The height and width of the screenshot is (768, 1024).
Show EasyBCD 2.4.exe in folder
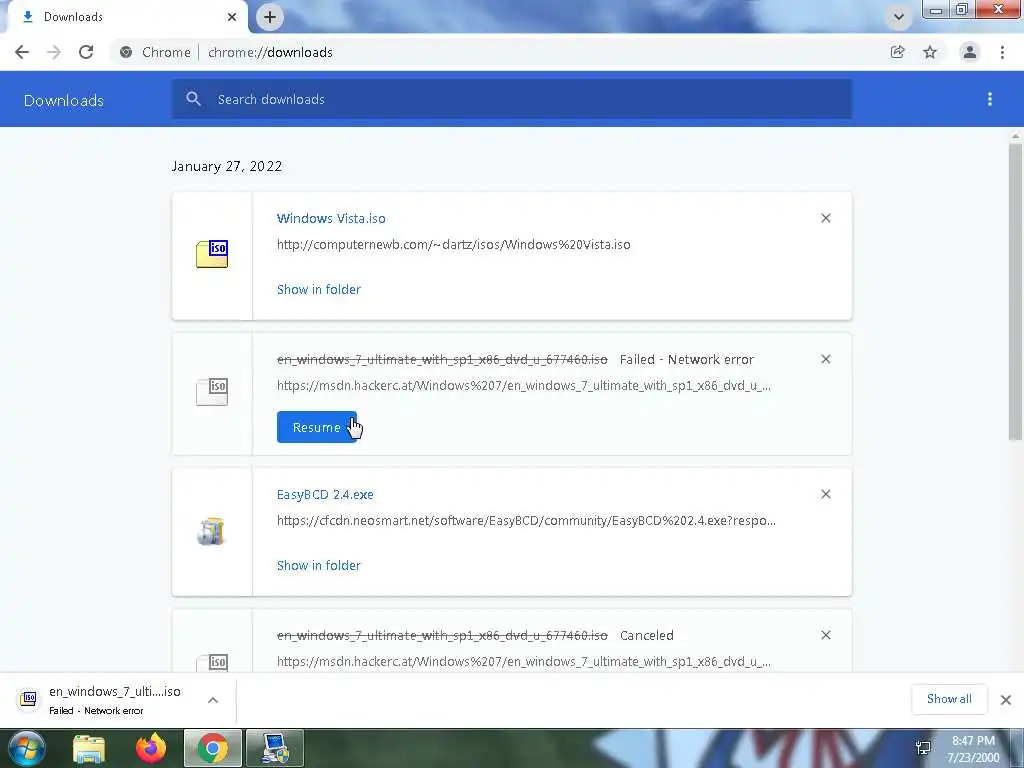tap(319, 566)
